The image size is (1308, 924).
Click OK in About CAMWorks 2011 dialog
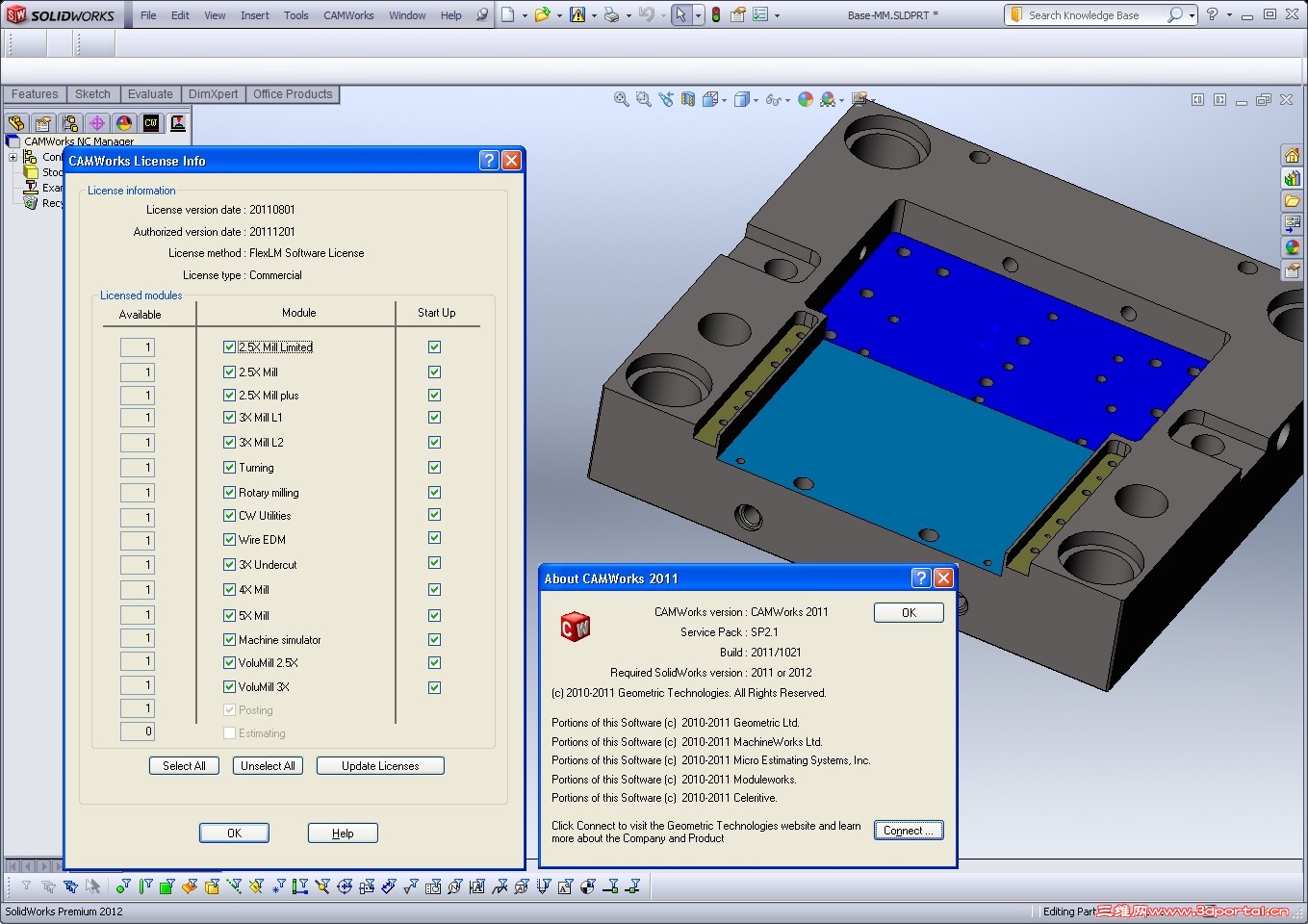[x=909, y=613]
